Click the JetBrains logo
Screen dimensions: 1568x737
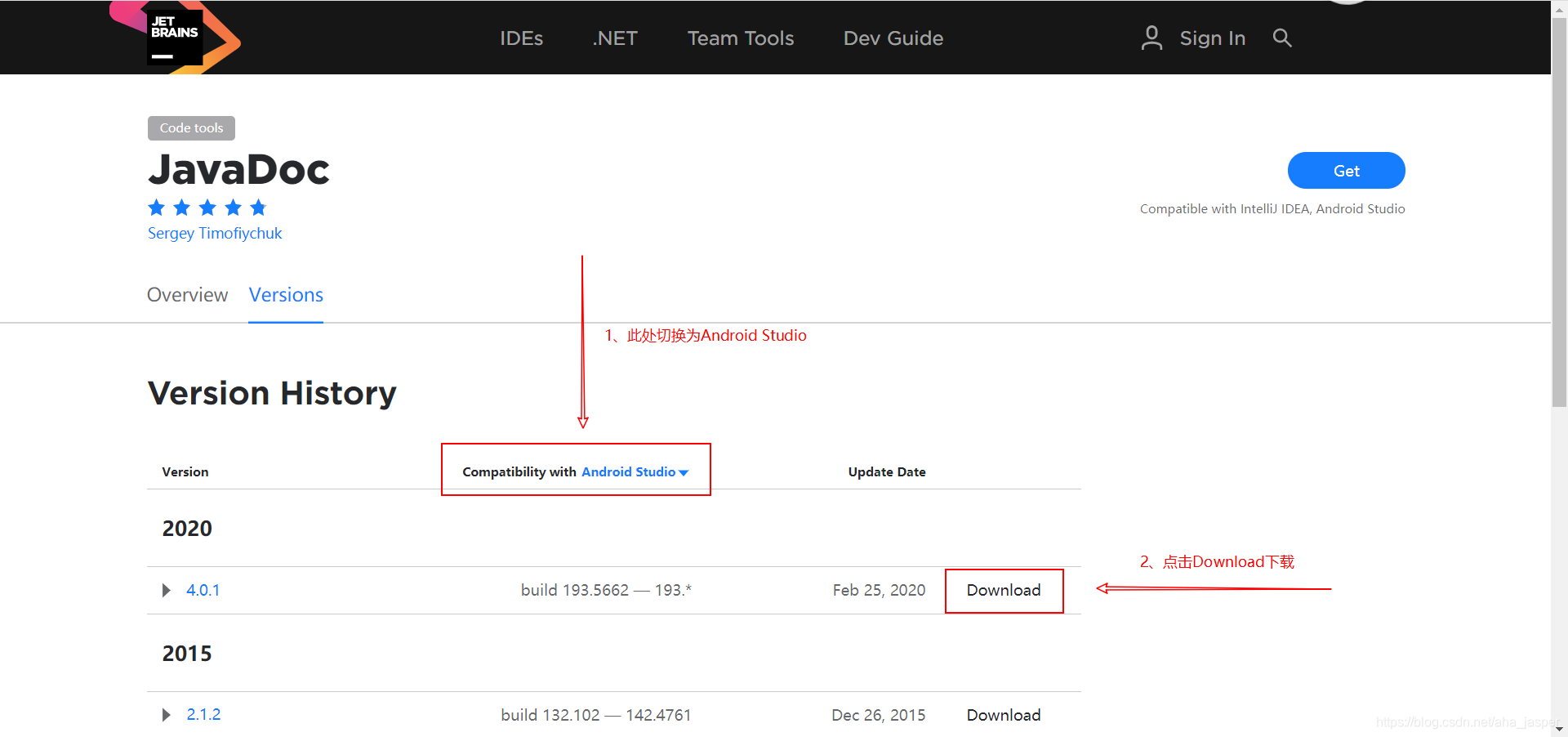click(175, 38)
